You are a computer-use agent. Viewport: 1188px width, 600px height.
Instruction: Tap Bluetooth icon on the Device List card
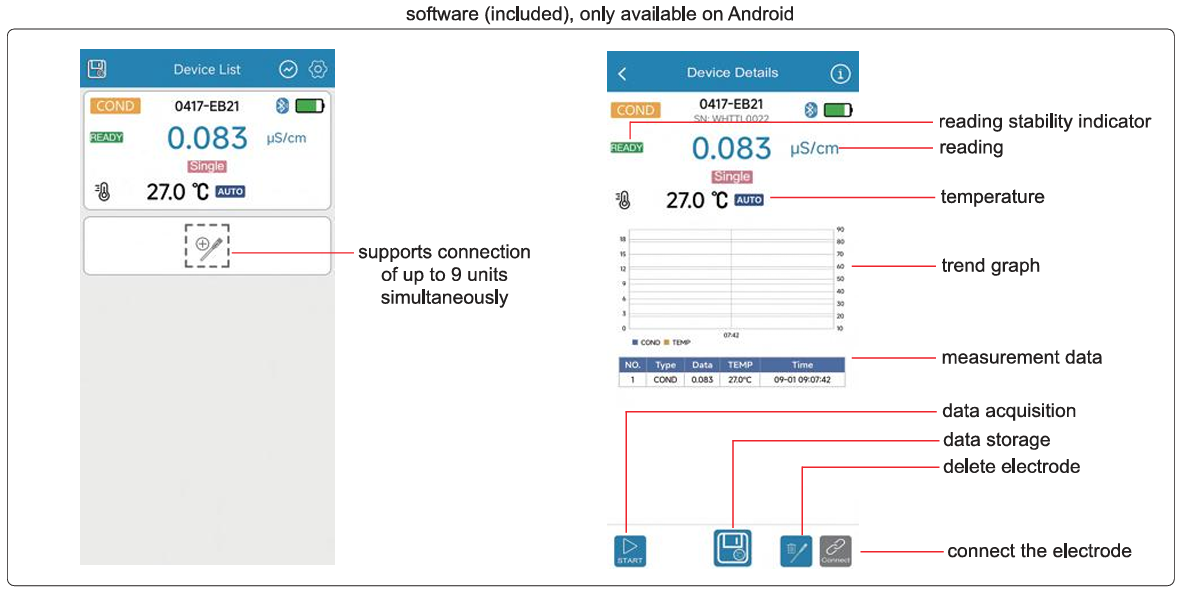click(x=282, y=106)
